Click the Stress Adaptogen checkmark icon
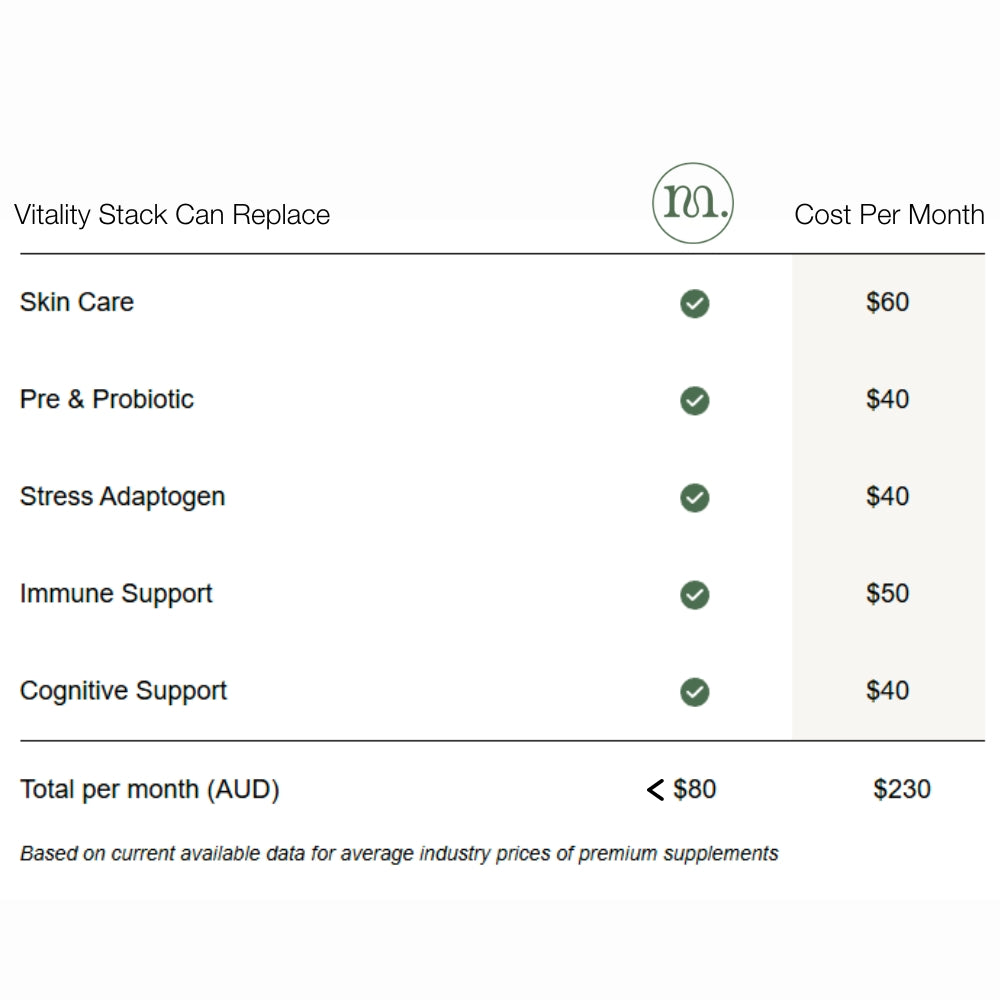This screenshot has height=1000, width=1000. (694, 498)
